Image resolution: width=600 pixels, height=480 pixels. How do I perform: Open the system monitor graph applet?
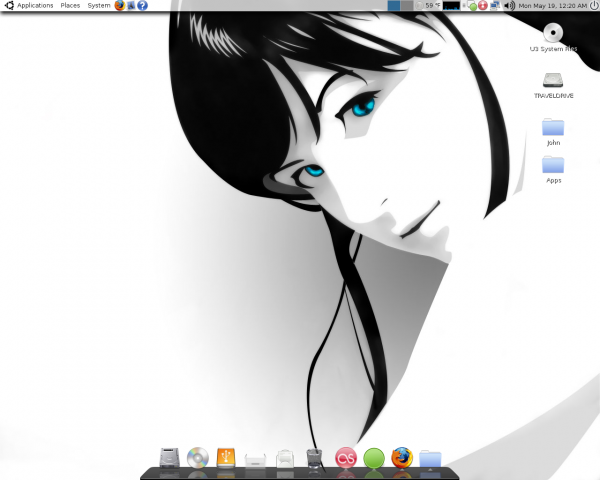[451, 5]
